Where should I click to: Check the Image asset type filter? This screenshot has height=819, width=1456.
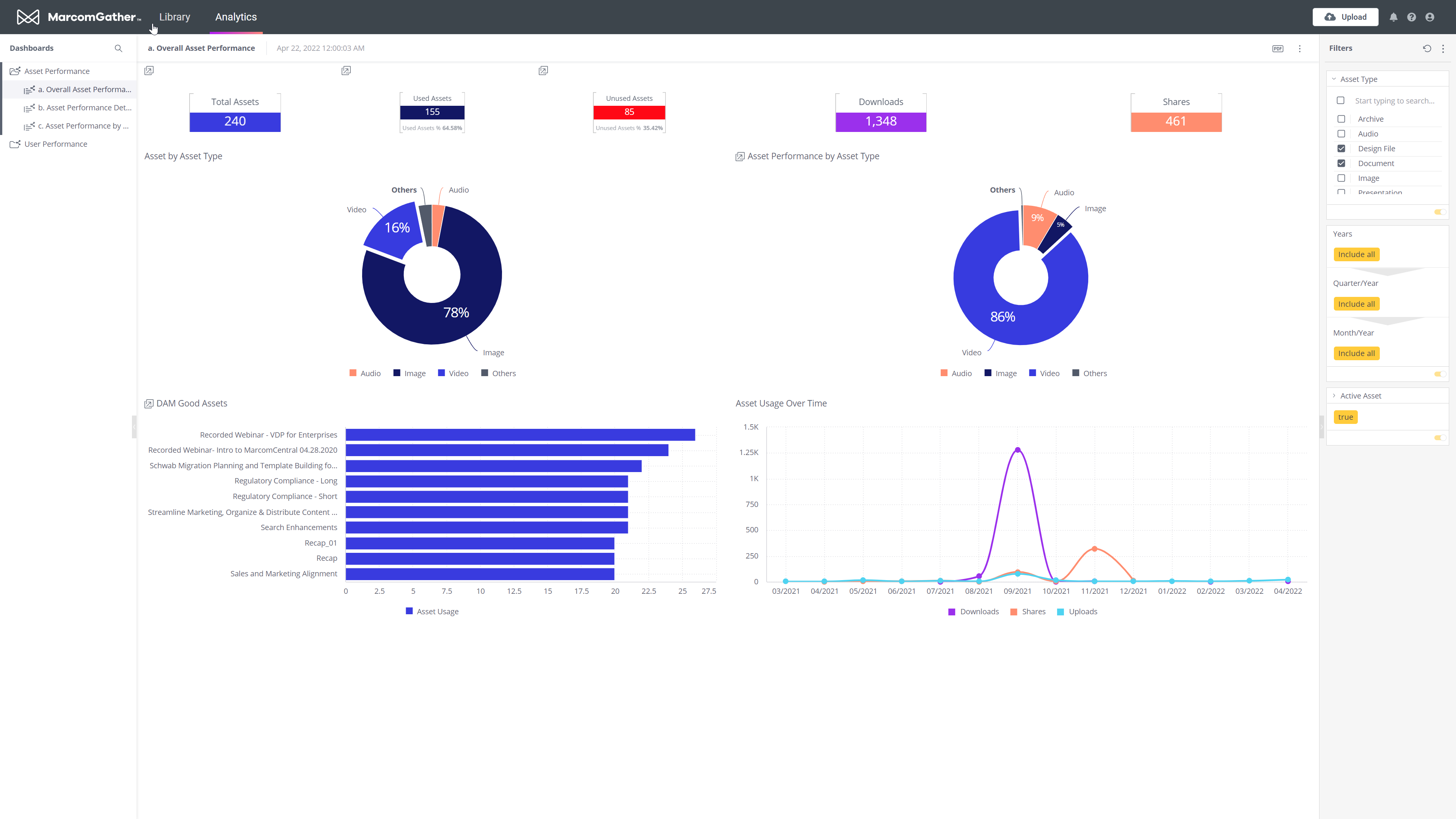tap(1342, 178)
